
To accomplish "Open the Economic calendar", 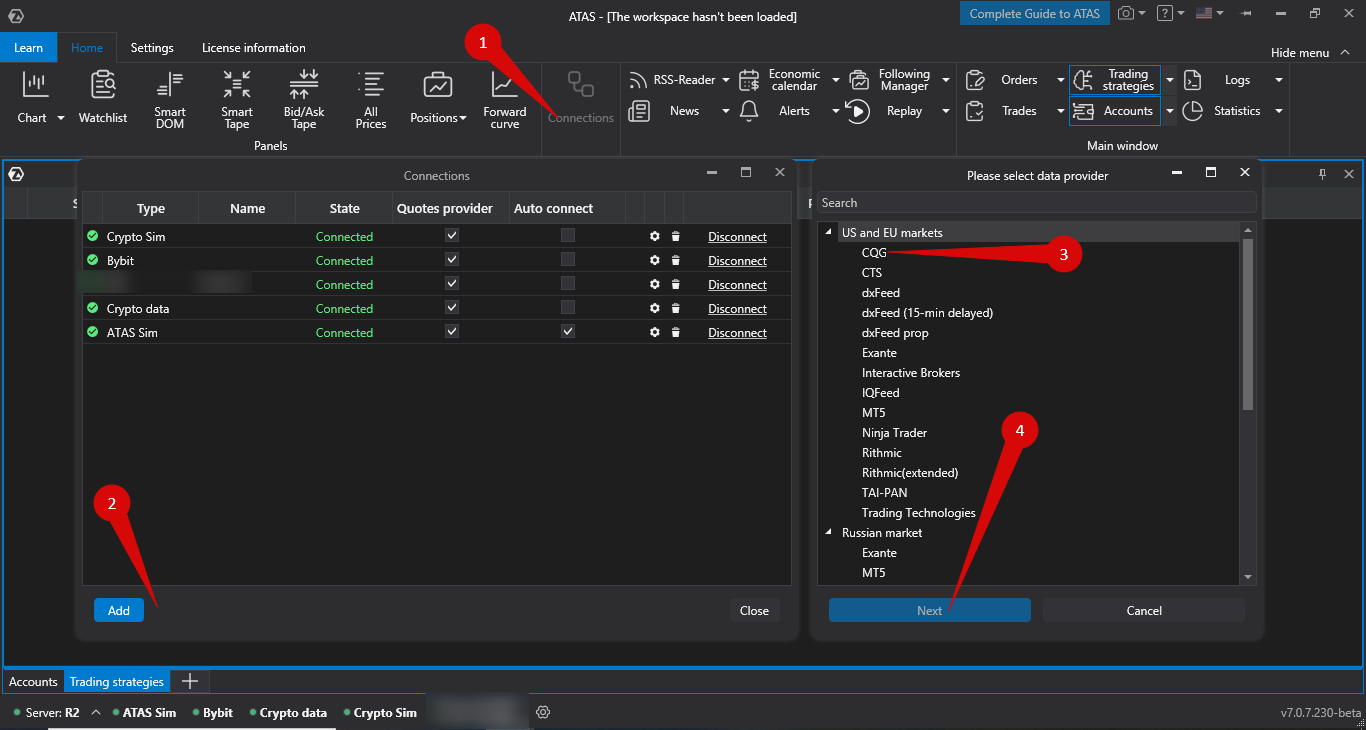I will point(780,80).
